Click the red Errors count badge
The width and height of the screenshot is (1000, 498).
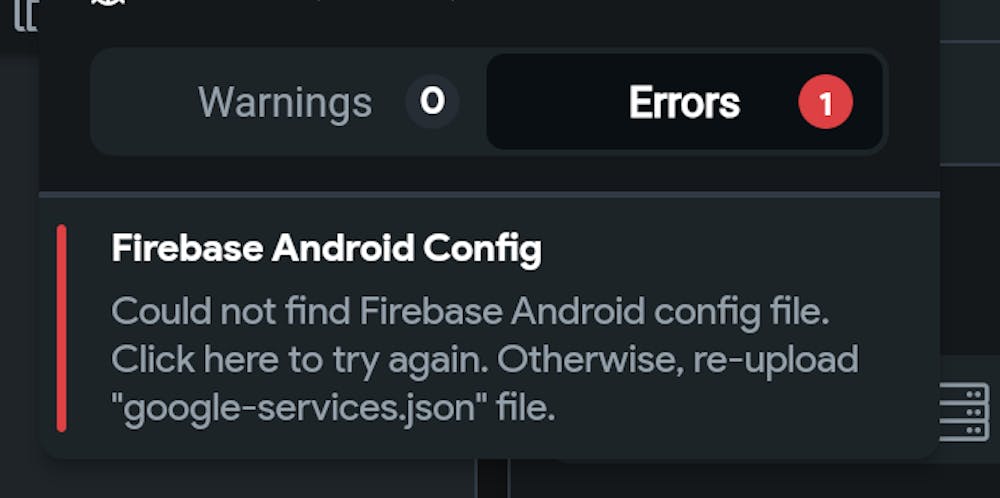825,102
